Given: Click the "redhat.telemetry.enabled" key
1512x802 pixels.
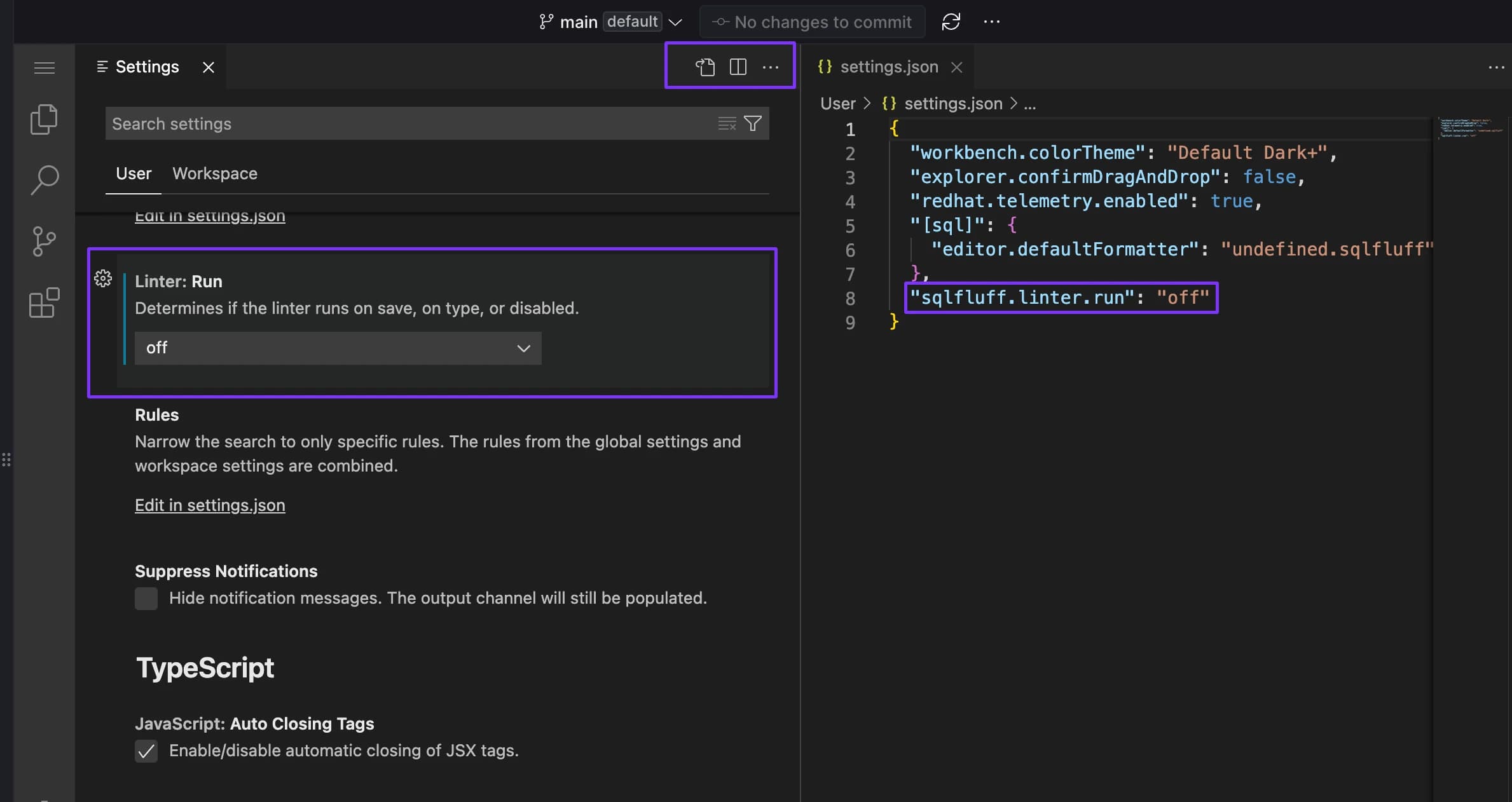Looking at the screenshot, I should click(x=1049, y=201).
